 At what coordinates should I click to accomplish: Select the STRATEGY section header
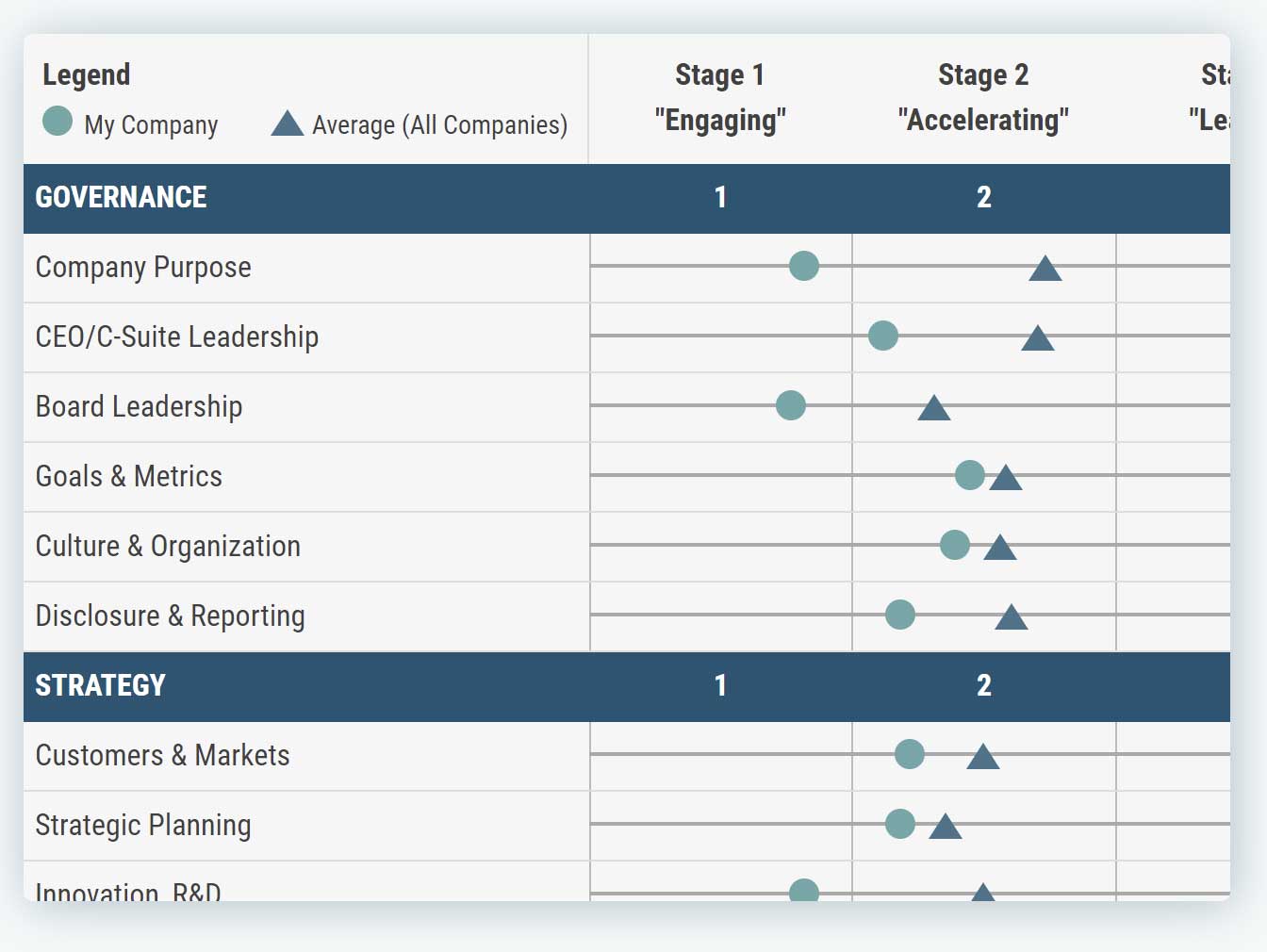(100, 685)
